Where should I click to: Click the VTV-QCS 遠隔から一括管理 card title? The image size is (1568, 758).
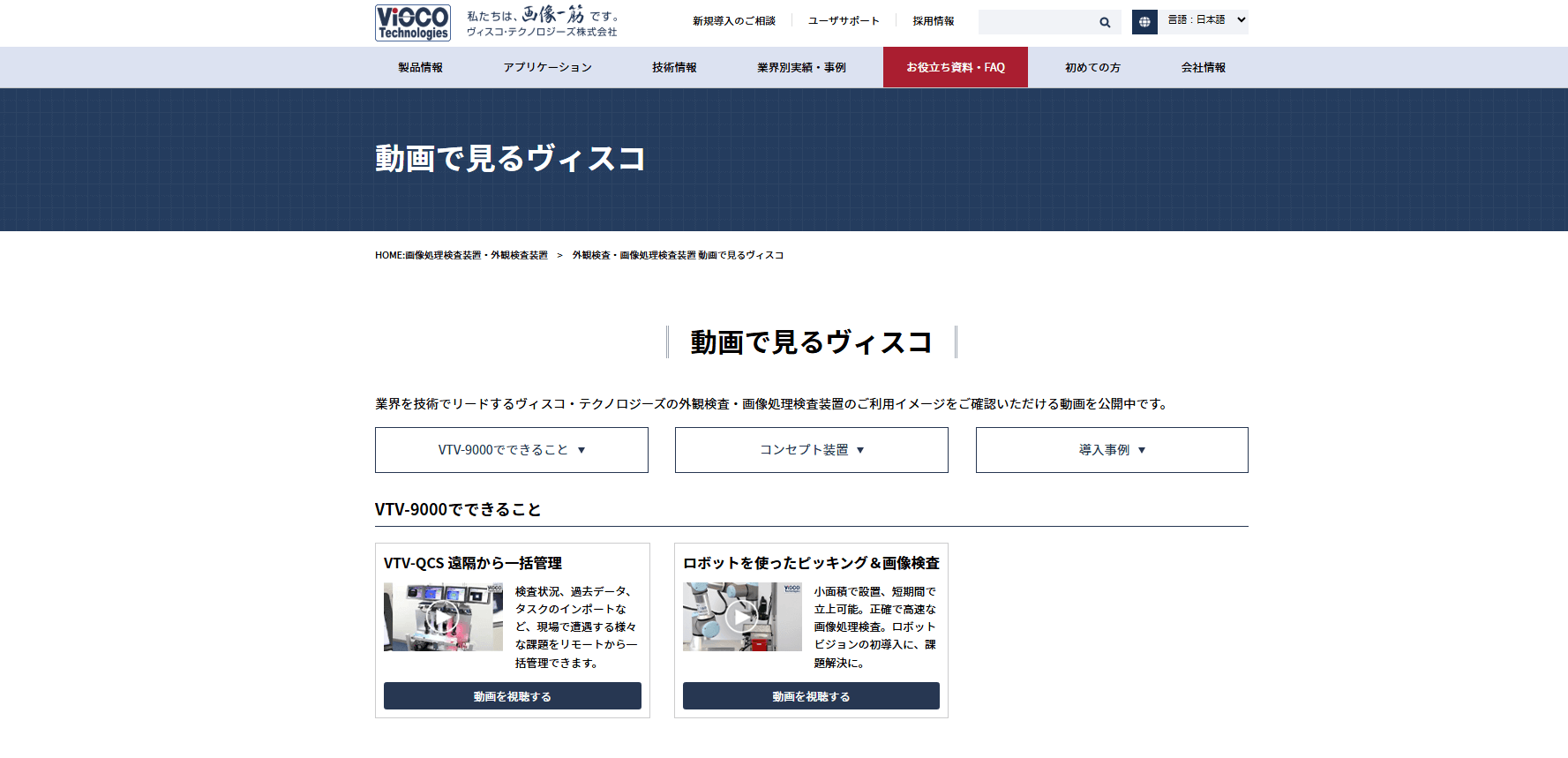473,563
